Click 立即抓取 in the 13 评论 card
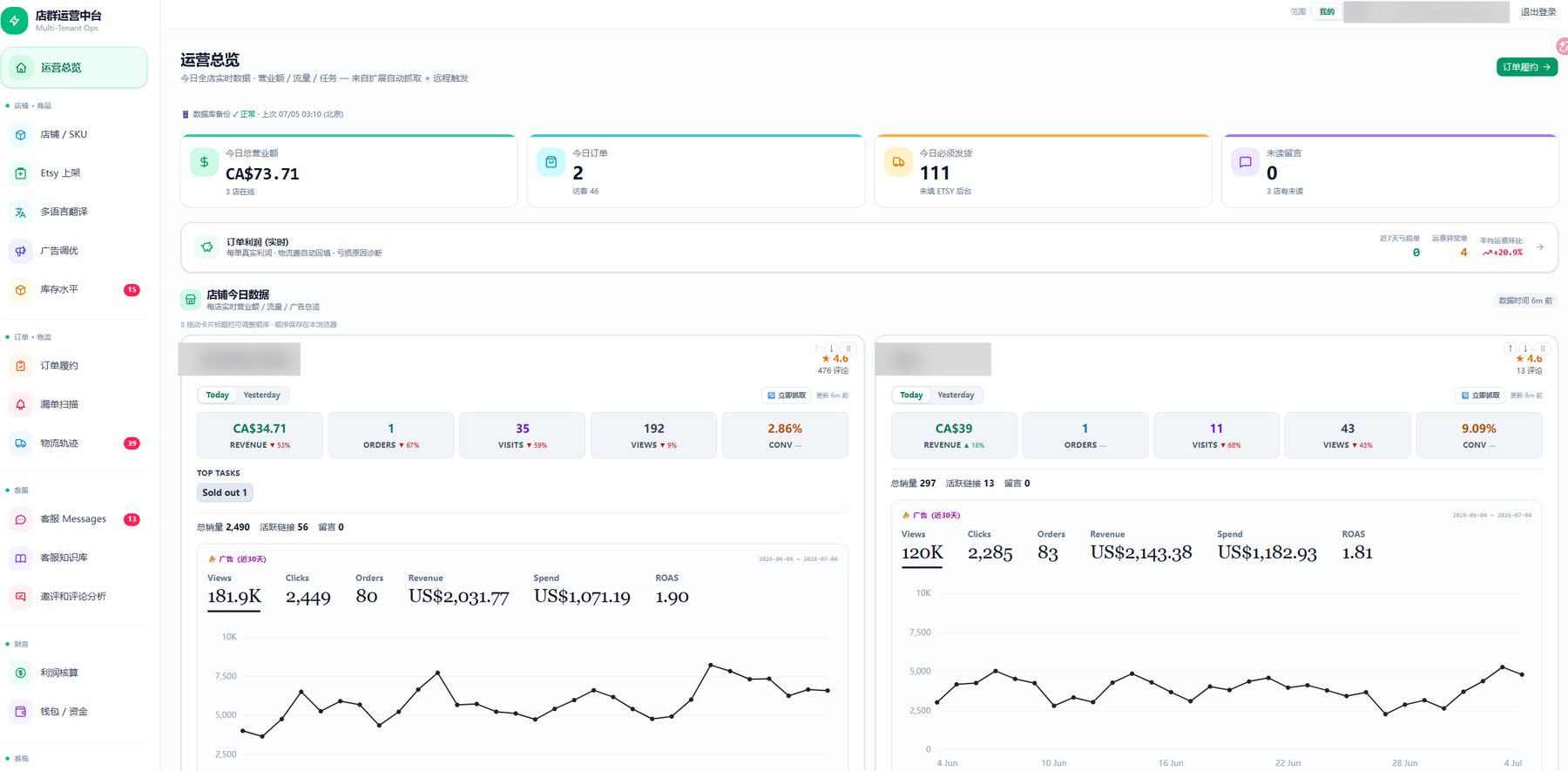This screenshot has width=1568, height=771. pyautogui.click(x=1481, y=396)
